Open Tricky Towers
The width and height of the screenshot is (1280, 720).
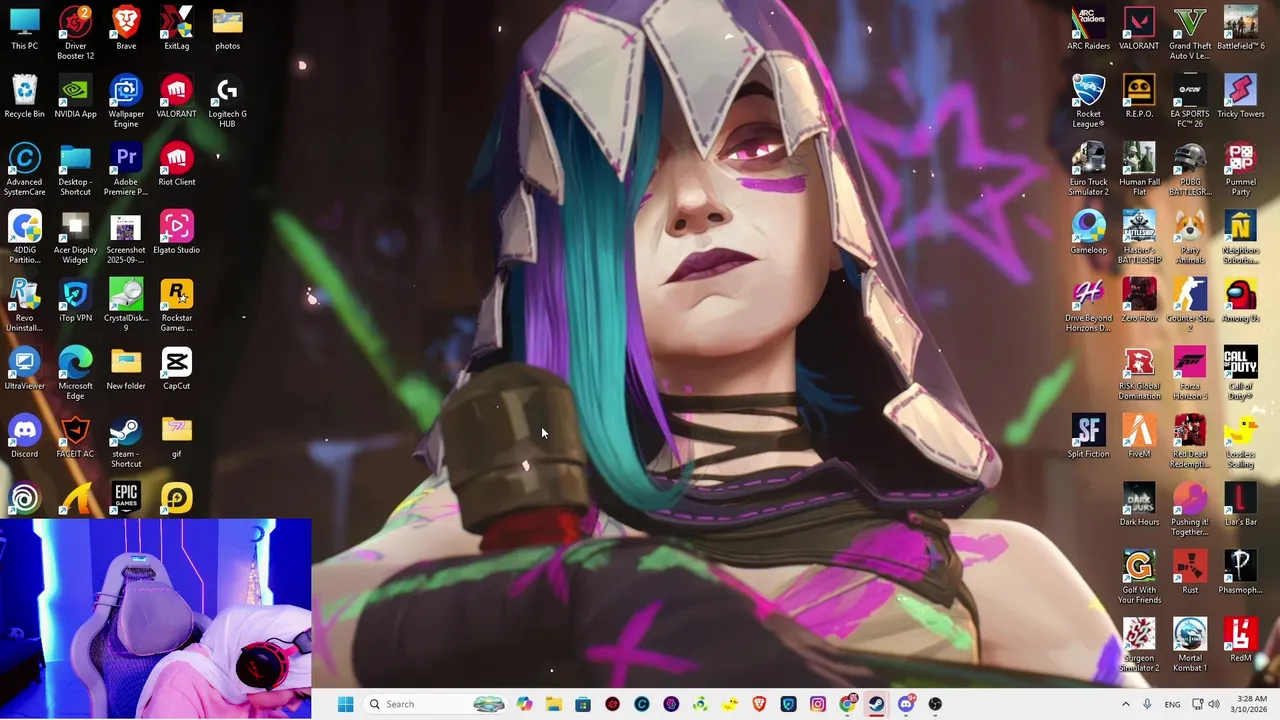pyautogui.click(x=1241, y=97)
